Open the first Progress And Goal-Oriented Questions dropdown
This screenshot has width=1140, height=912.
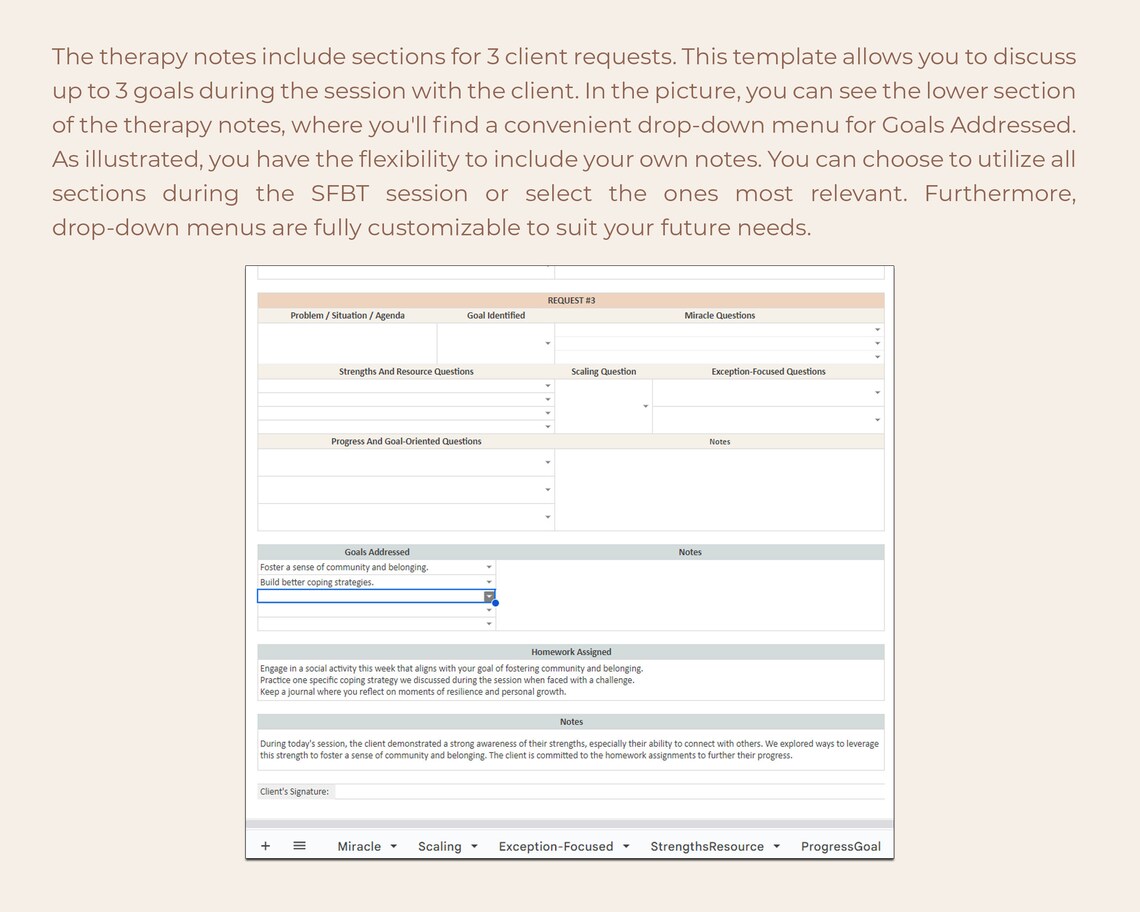click(x=548, y=461)
